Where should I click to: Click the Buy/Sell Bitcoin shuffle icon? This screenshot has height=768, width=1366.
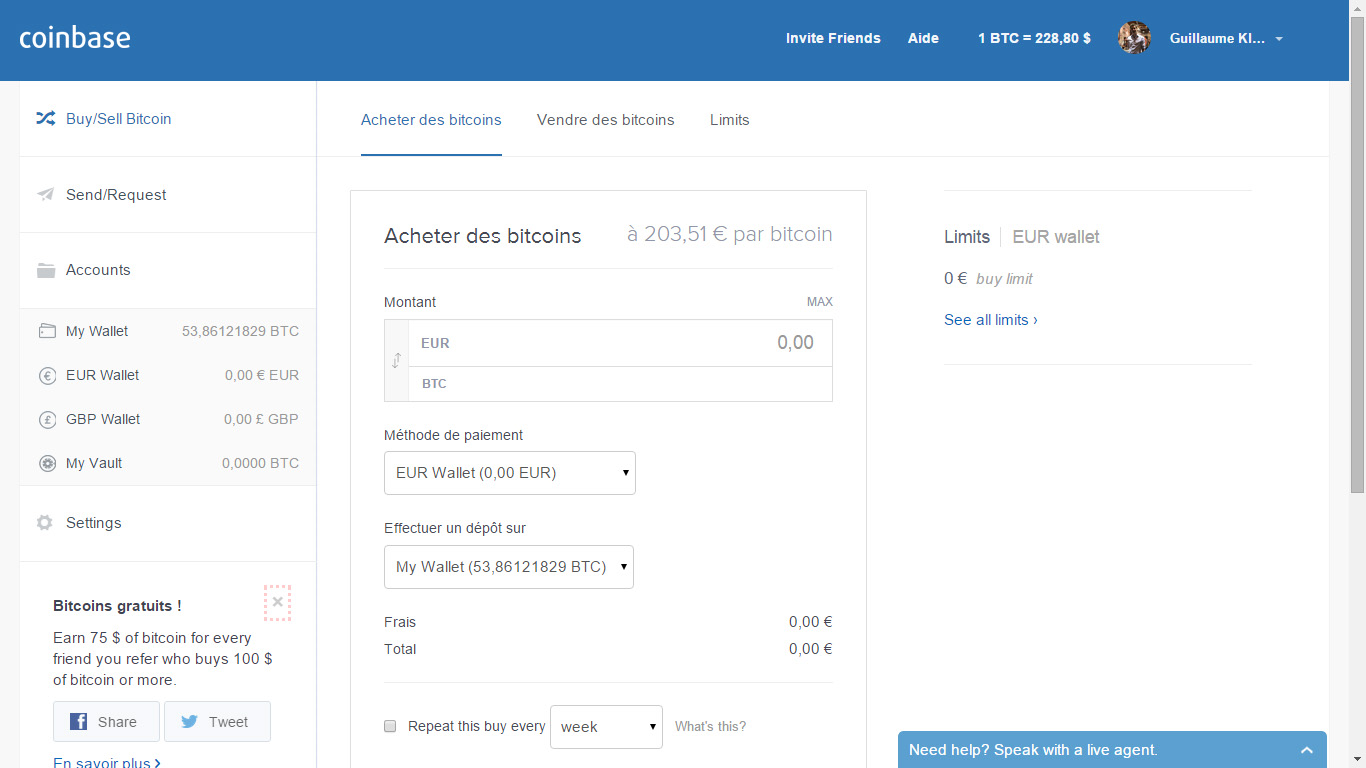point(45,118)
